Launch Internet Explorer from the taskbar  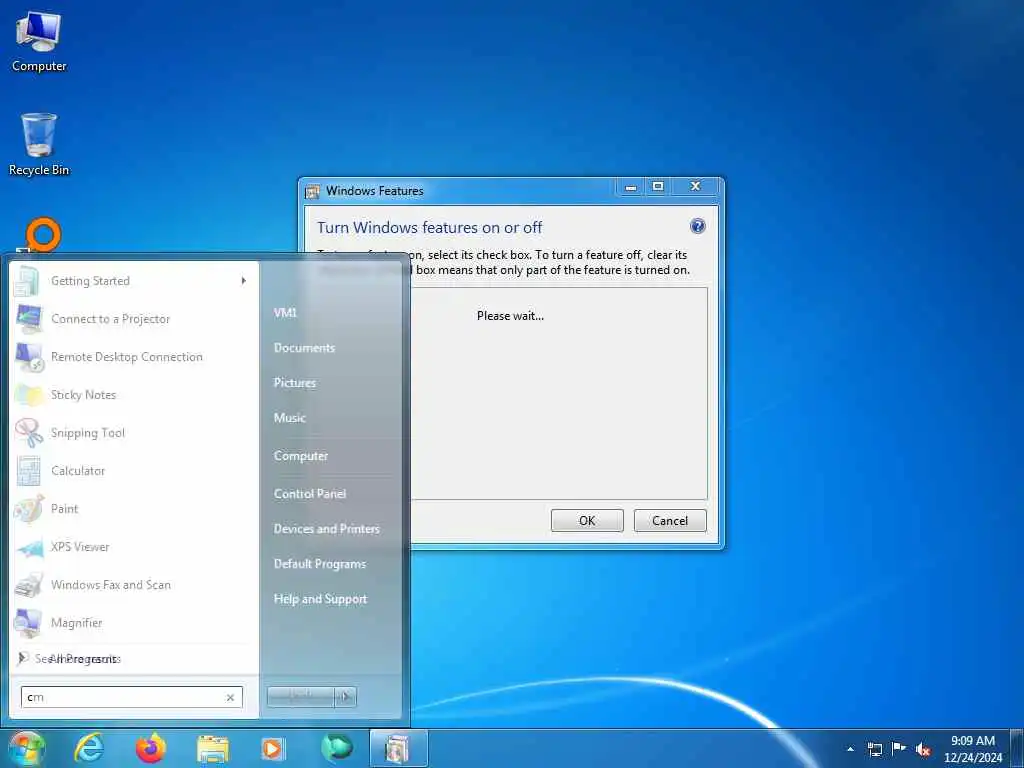89,748
